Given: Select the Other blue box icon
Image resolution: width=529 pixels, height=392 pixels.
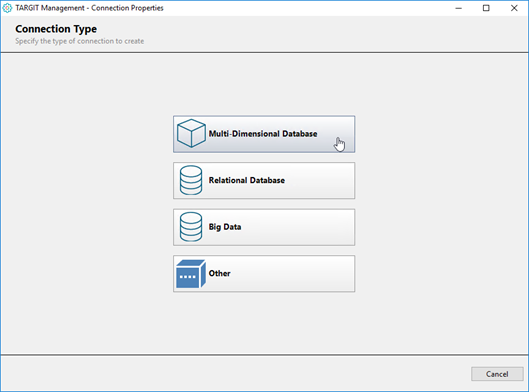Looking at the screenshot, I should 191,274.
